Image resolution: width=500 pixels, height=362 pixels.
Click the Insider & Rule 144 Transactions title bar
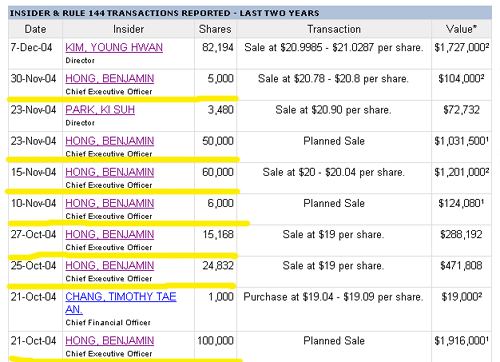[250, 13]
